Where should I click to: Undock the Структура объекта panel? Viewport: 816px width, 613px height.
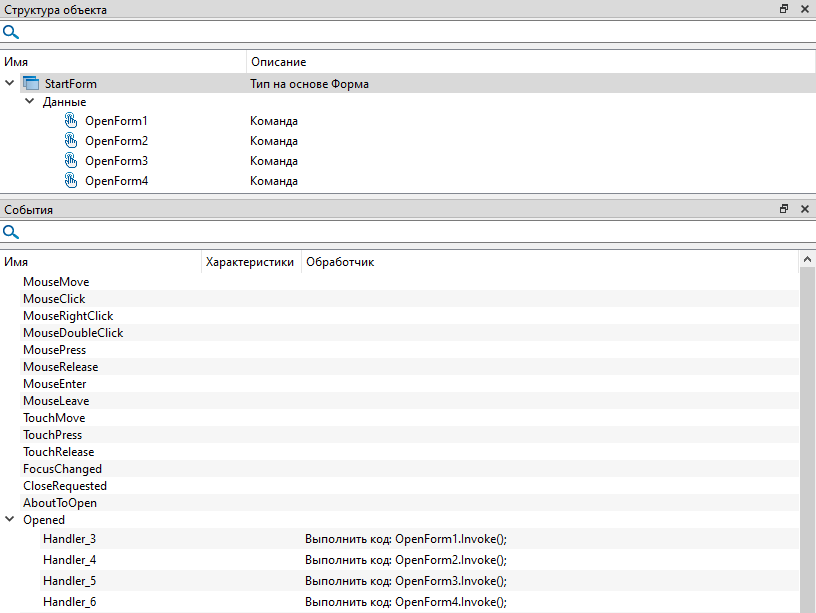pyautogui.click(x=784, y=9)
